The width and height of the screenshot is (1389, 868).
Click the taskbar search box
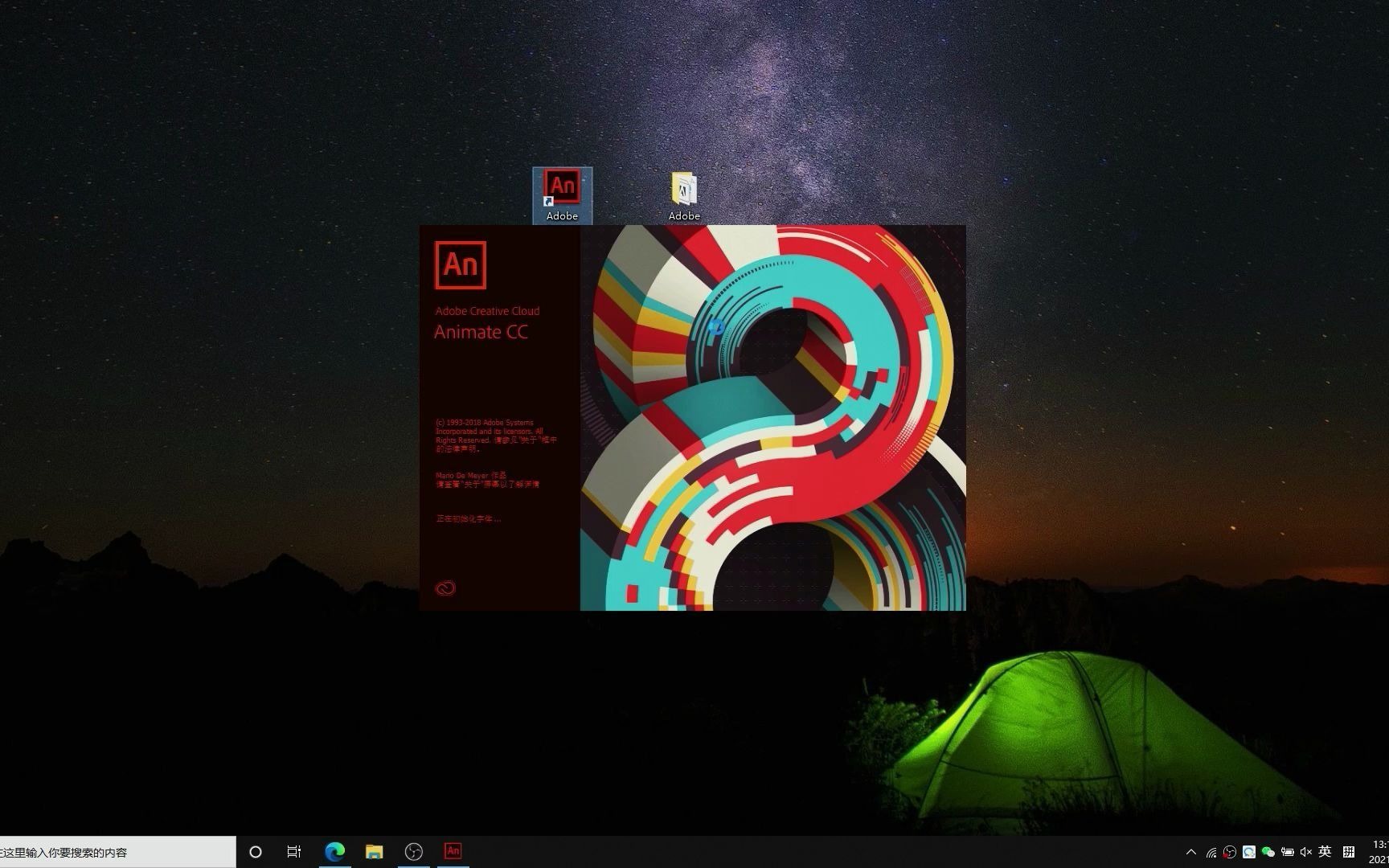tap(117, 852)
